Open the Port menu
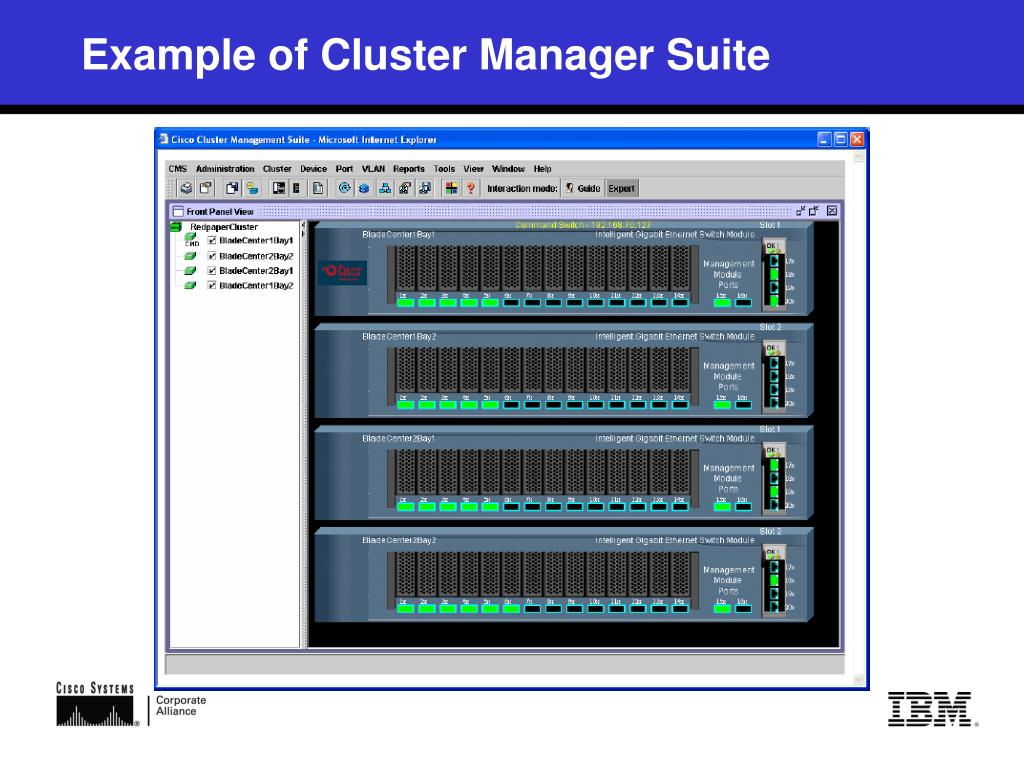The width and height of the screenshot is (1024, 768). click(344, 168)
